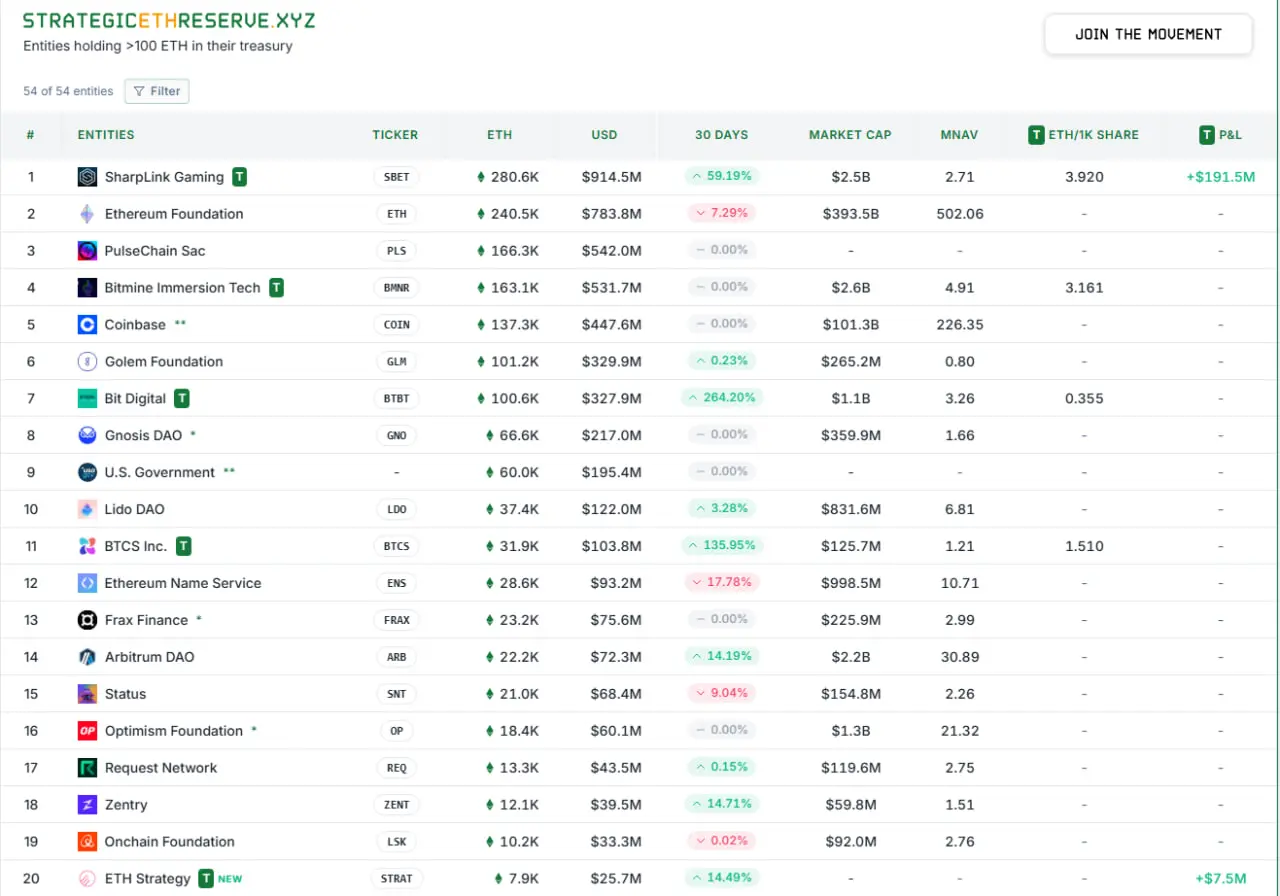Image resolution: width=1280 pixels, height=896 pixels.
Task: Sort by MNAV column header
Action: coord(959,135)
